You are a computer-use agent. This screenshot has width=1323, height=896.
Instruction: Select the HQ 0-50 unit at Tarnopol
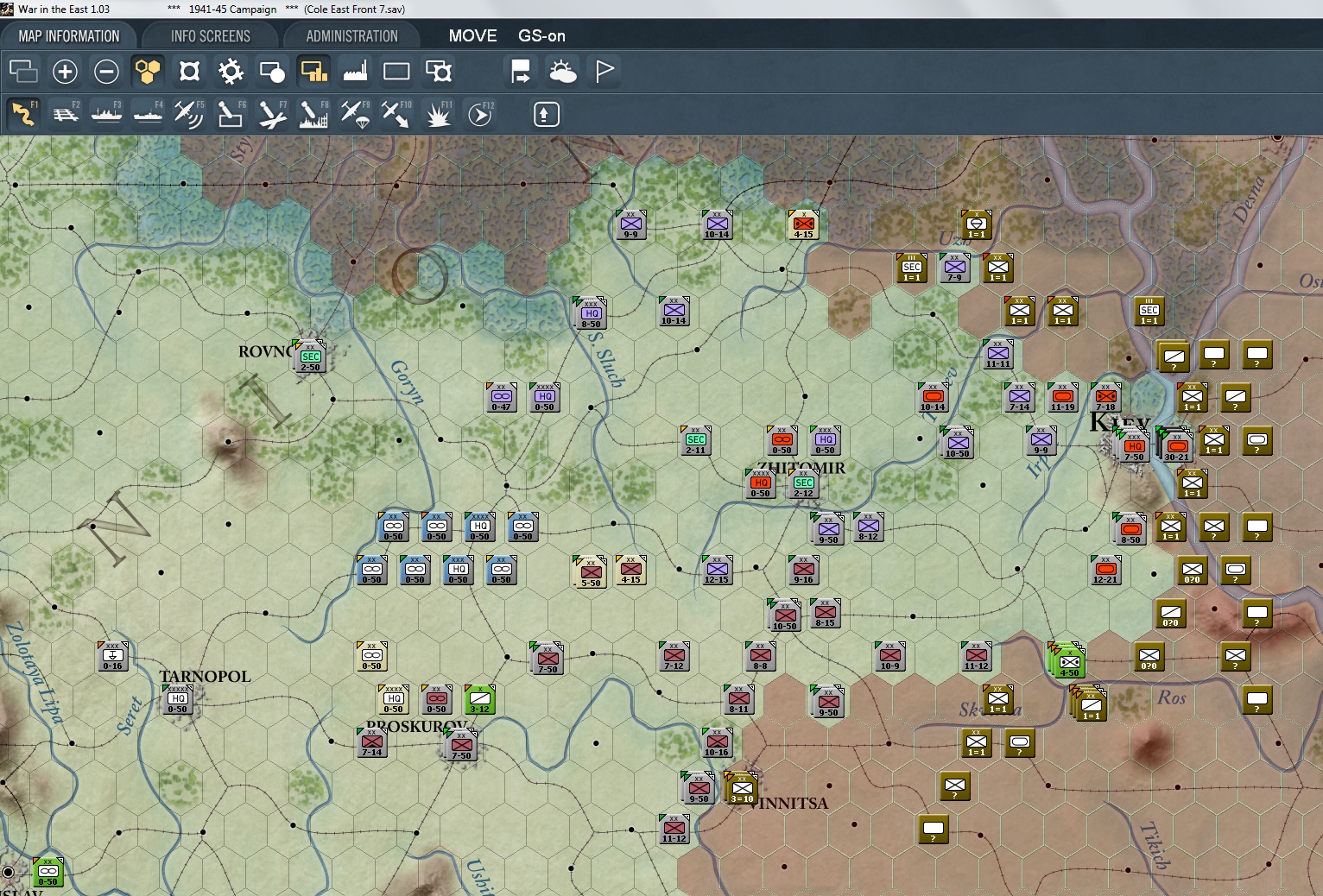click(x=178, y=699)
